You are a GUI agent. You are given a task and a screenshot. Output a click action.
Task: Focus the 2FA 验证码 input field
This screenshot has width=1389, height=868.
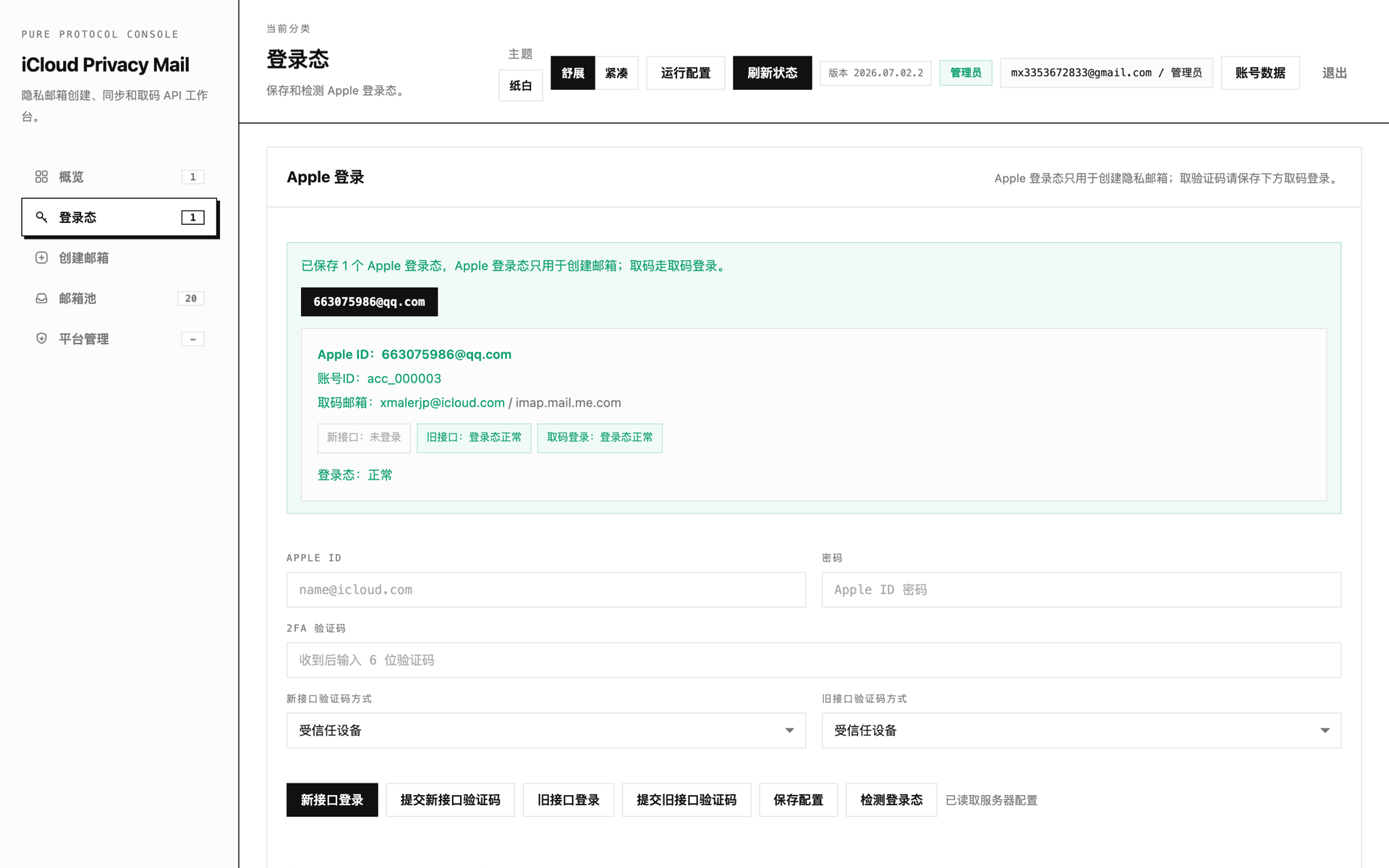(814, 660)
